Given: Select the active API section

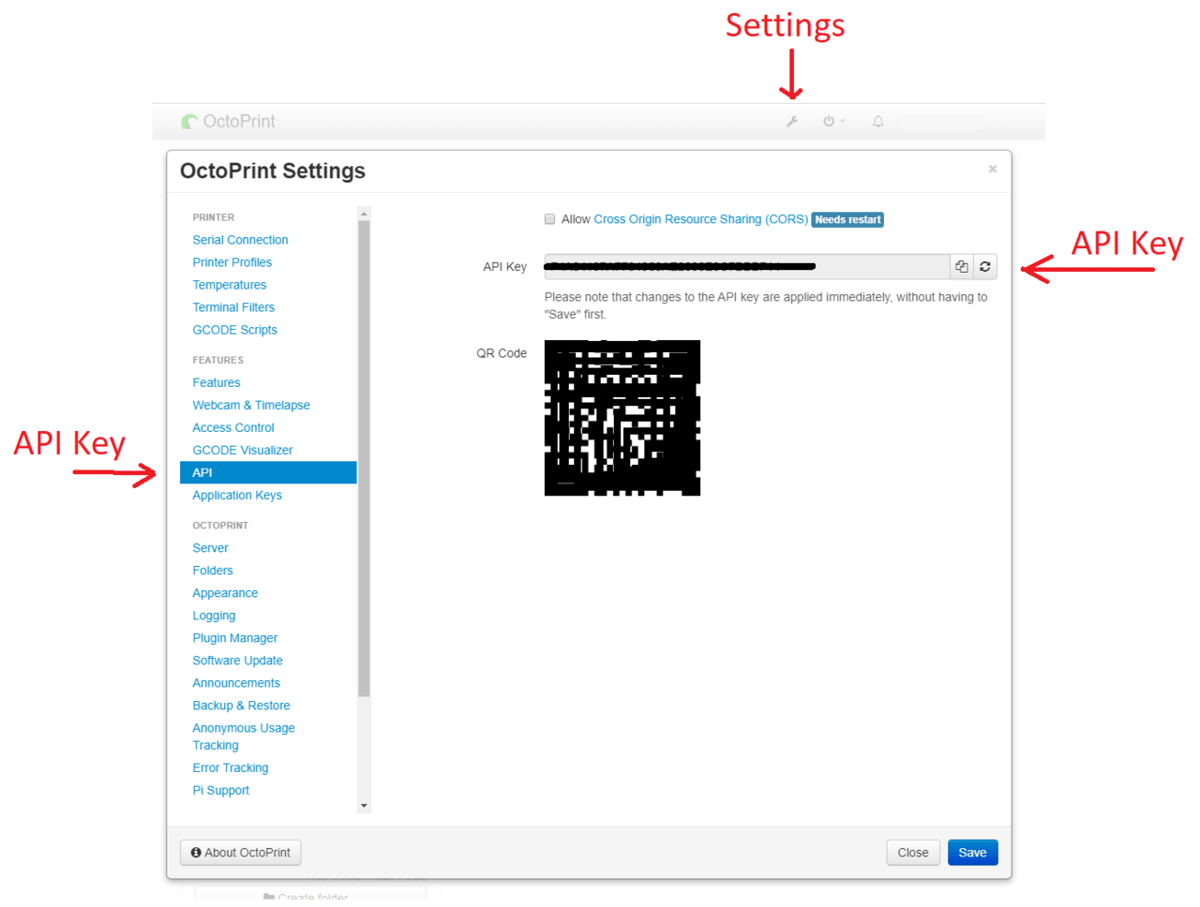Looking at the screenshot, I should pyautogui.click(x=268, y=472).
